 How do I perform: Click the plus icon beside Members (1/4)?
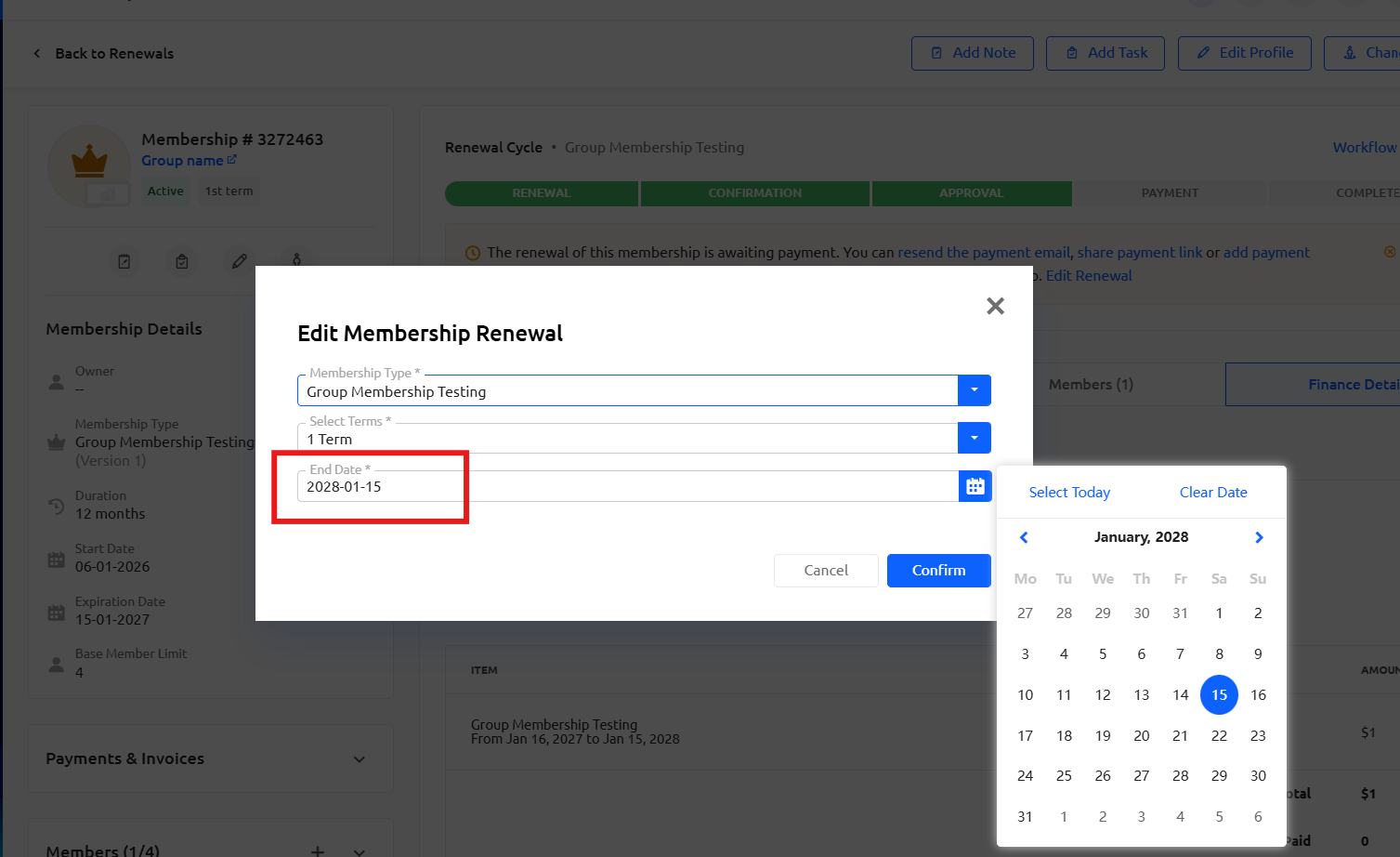pos(318,850)
